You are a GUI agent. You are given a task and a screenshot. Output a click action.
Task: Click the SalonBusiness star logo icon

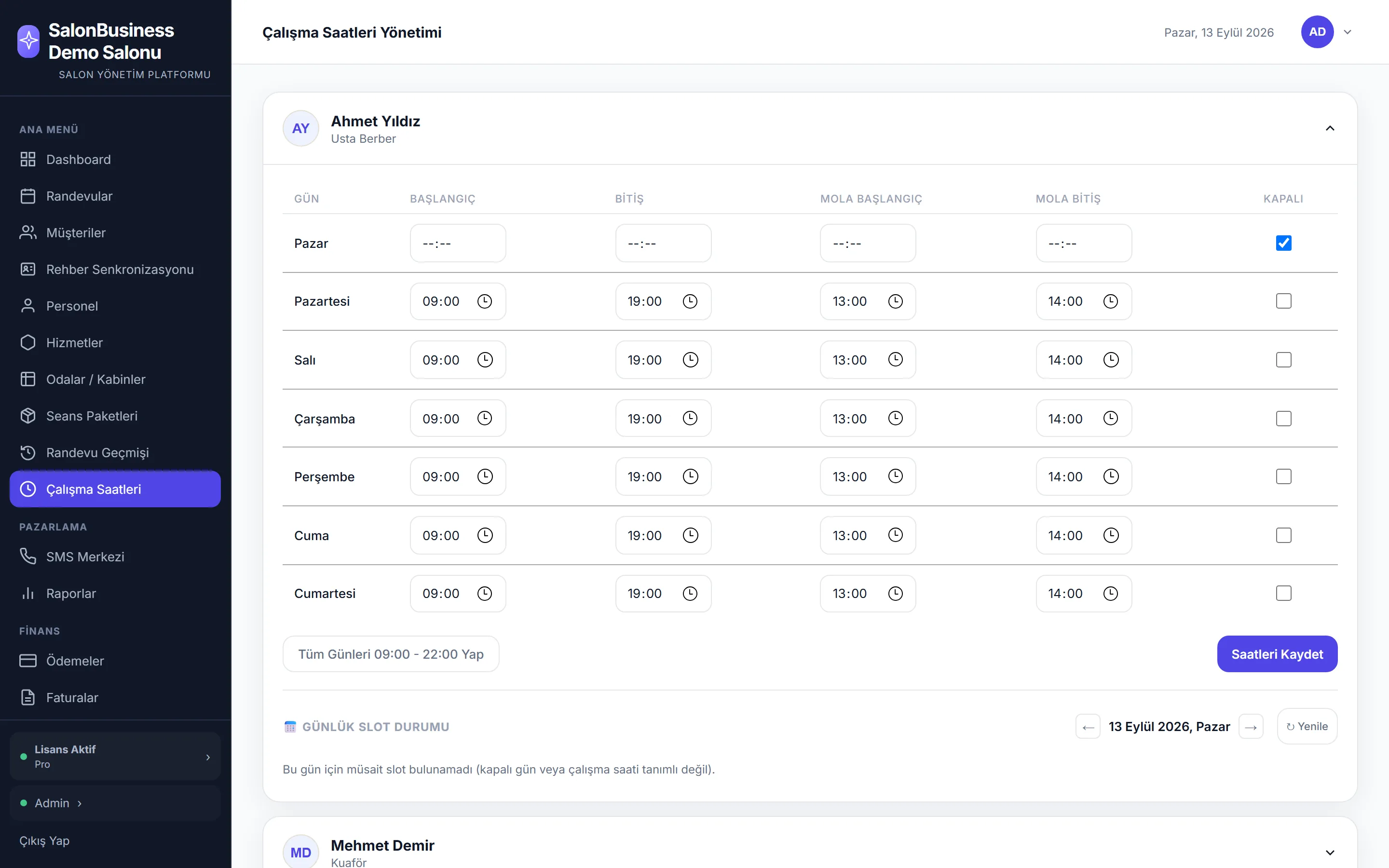point(29,41)
